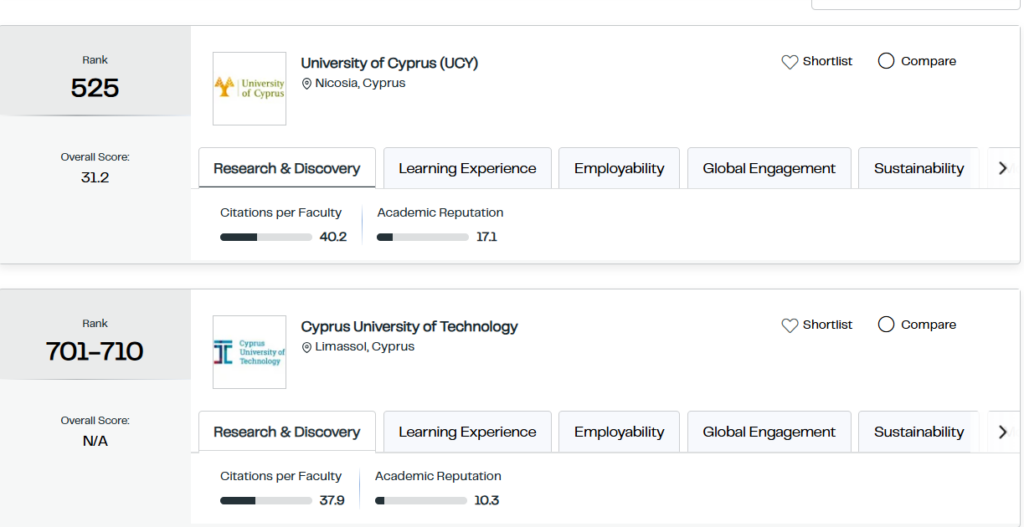Click the Shortlist label for University of Cyprus
The width and height of the screenshot is (1024, 527).
(x=827, y=61)
